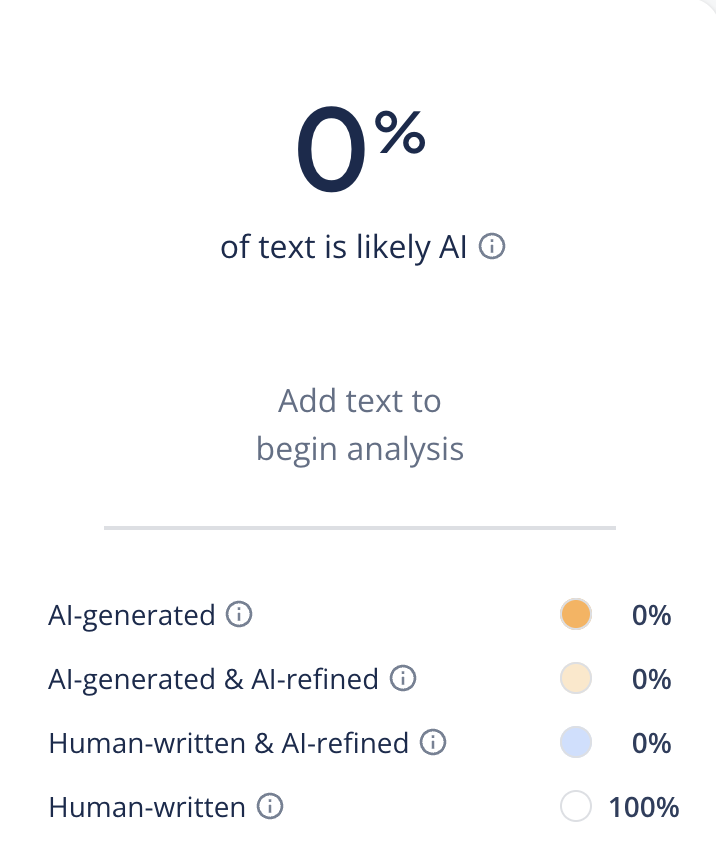
Task: Open the AI-generated info tooltip icon
Action: coord(239,615)
